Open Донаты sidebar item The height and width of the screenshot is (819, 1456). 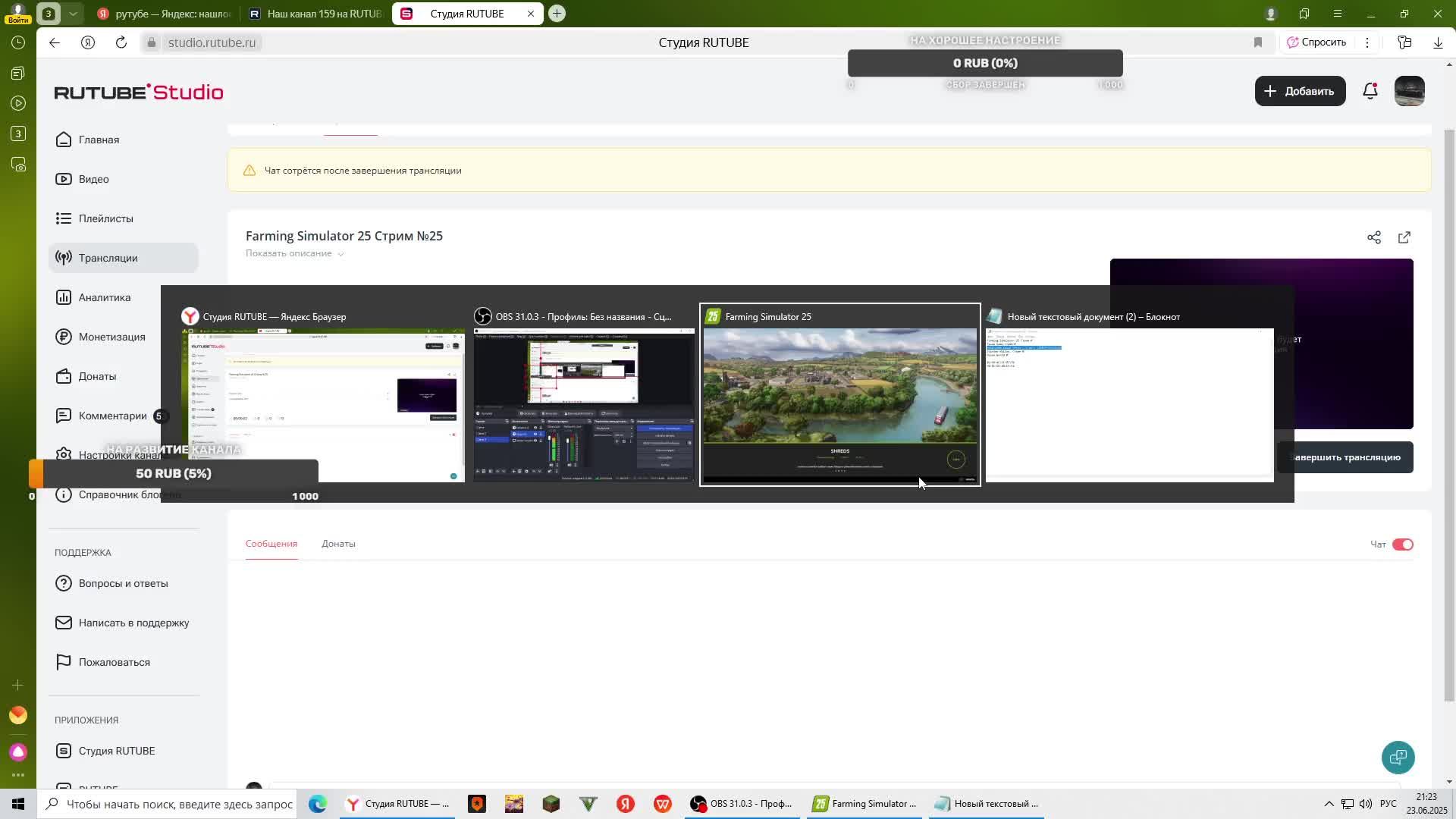pos(97,376)
